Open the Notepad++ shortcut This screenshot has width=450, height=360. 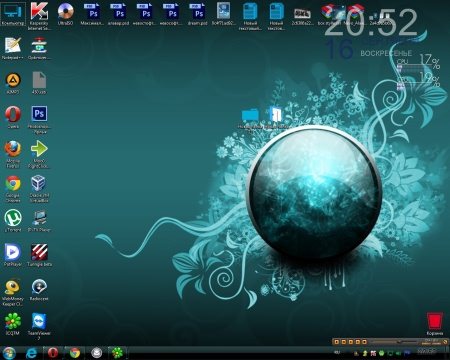point(13,48)
